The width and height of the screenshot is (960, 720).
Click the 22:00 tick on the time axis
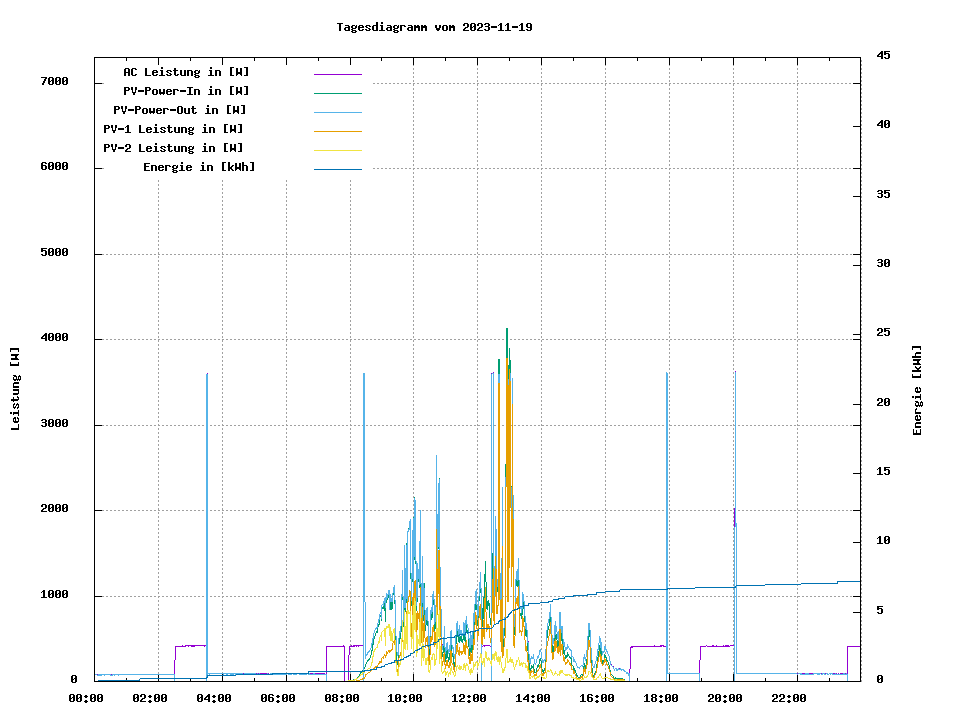(x=788, y=698)
